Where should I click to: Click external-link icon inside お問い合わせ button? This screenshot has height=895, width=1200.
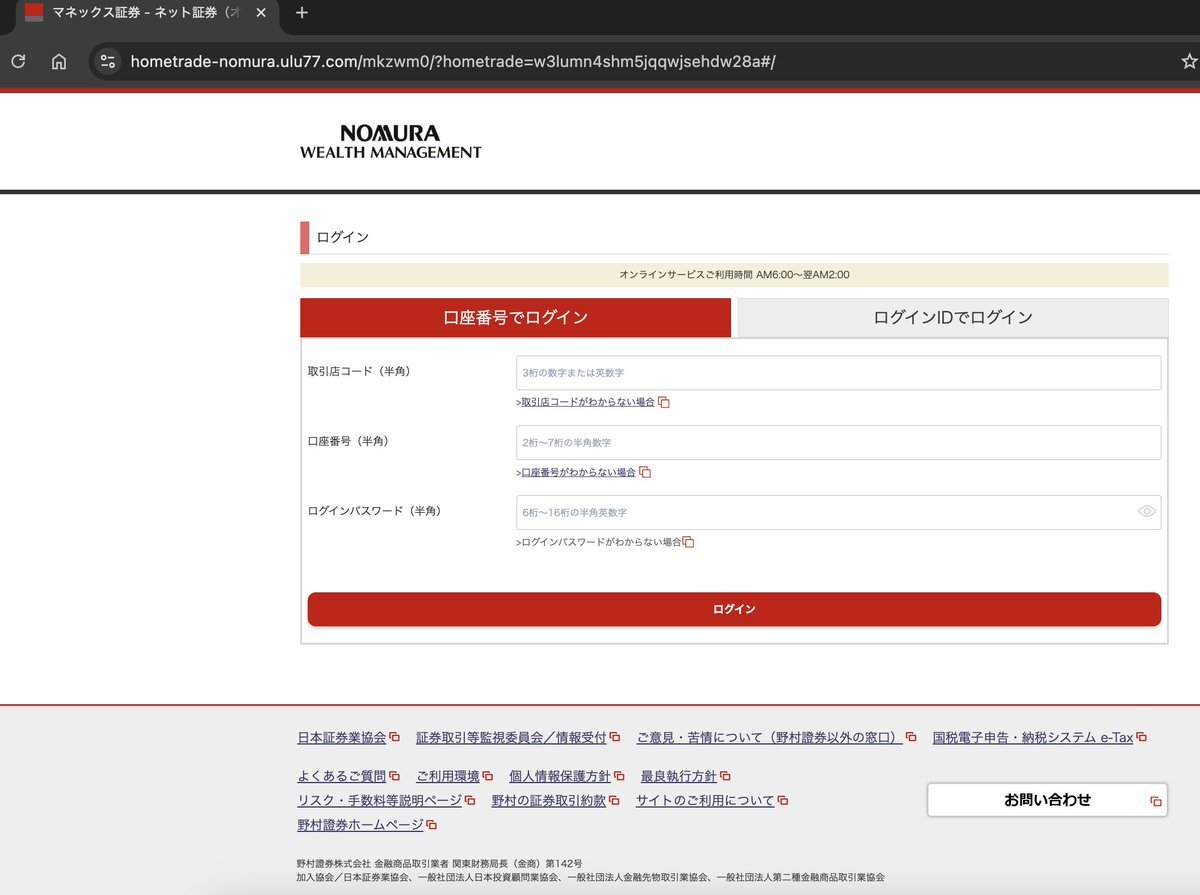coord(1156,801)
